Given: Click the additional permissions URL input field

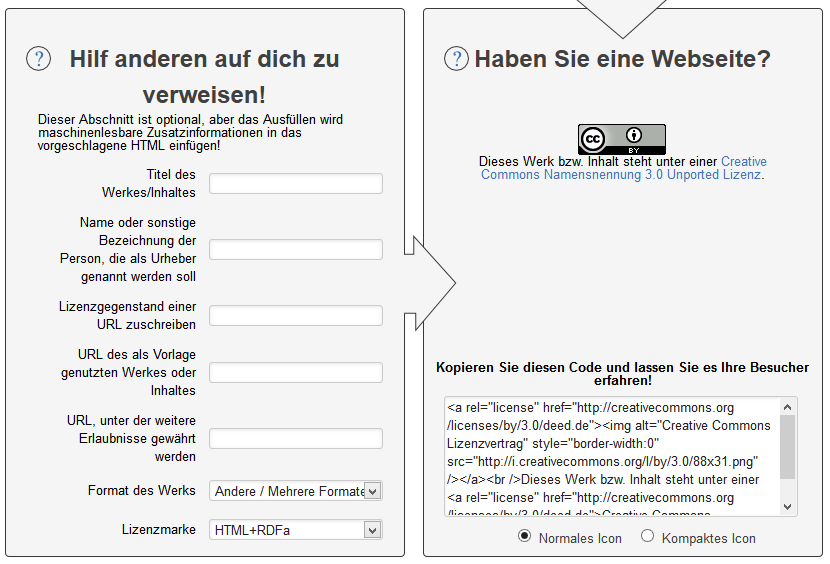Looking at the screenshot, I should [296, 439].
